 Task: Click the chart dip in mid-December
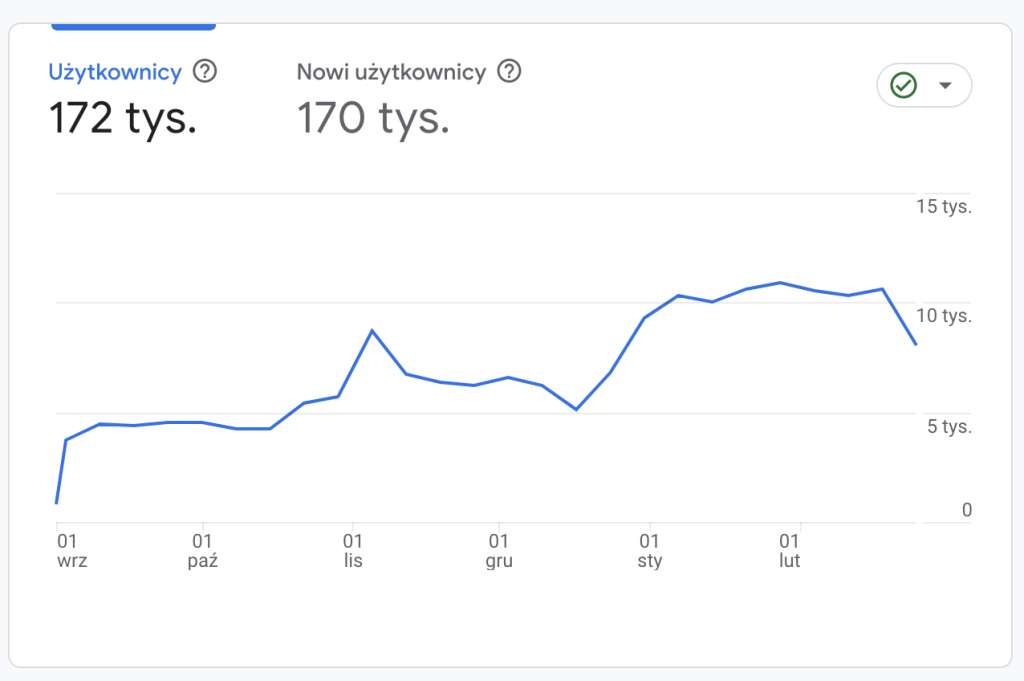[576, 409]
